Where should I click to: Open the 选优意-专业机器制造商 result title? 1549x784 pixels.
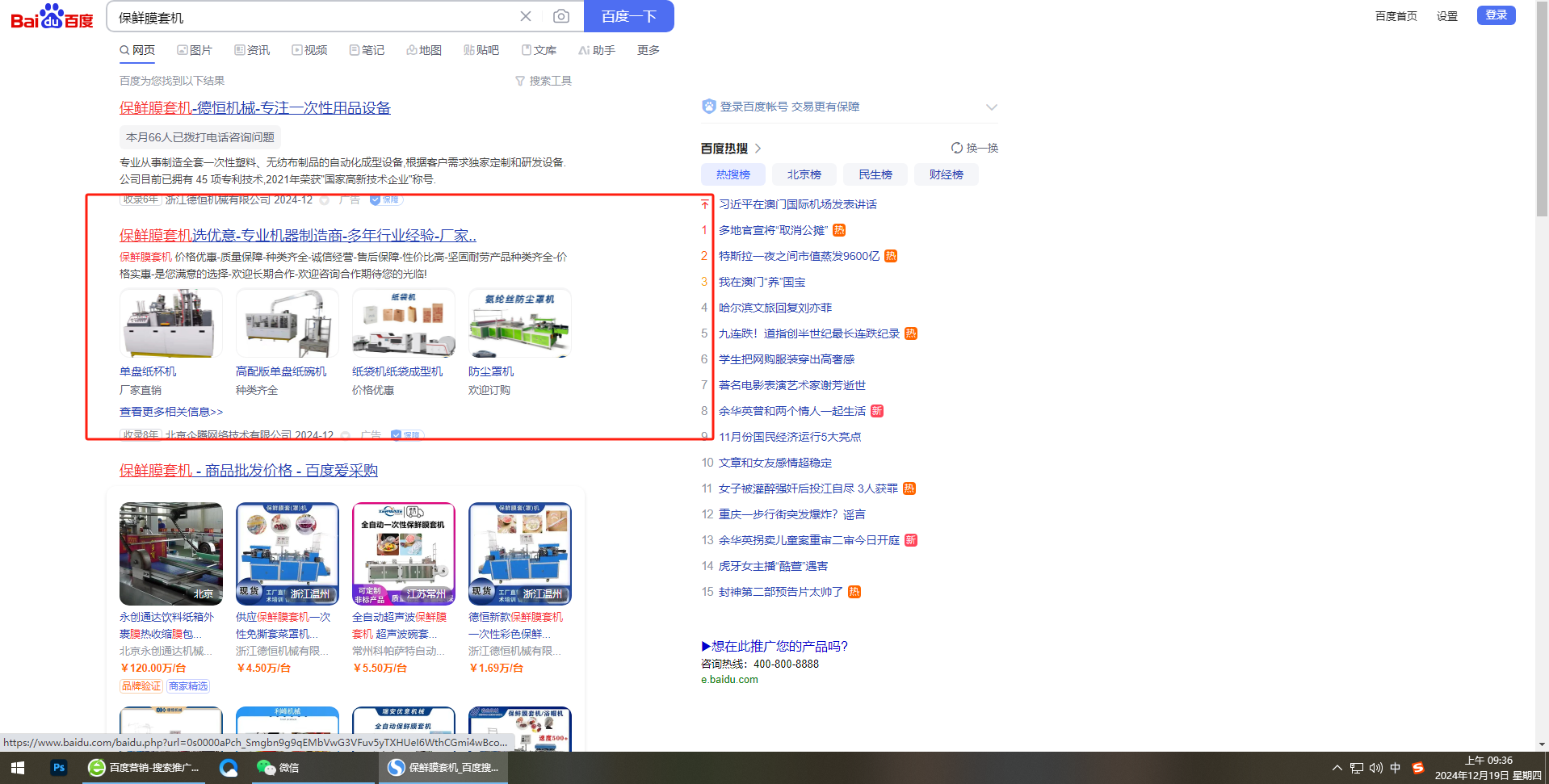298,236
